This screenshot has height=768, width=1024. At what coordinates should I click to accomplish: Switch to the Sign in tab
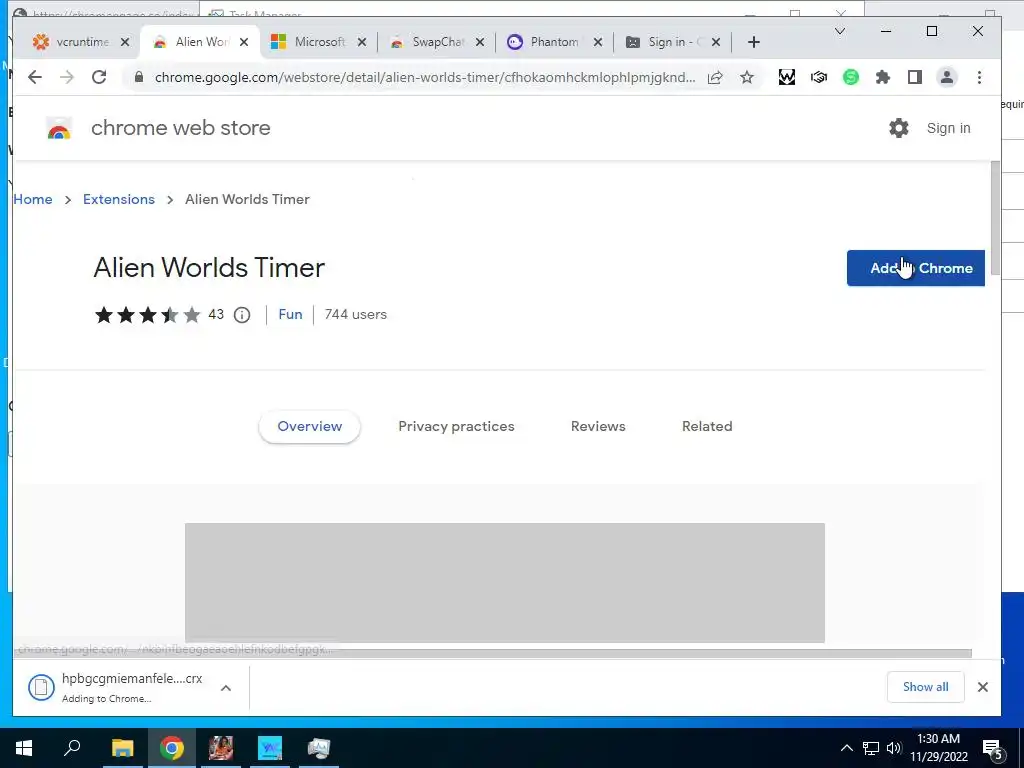click(673, 42)
